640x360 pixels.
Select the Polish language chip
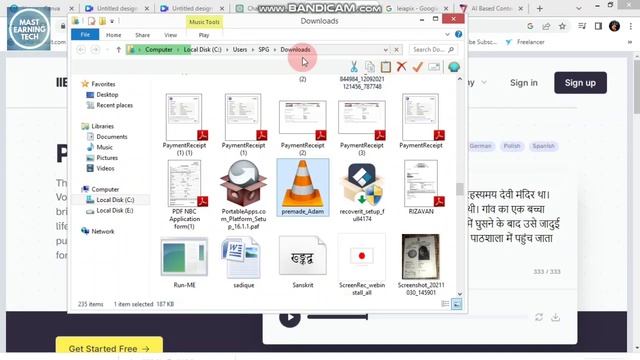[512, 146]
